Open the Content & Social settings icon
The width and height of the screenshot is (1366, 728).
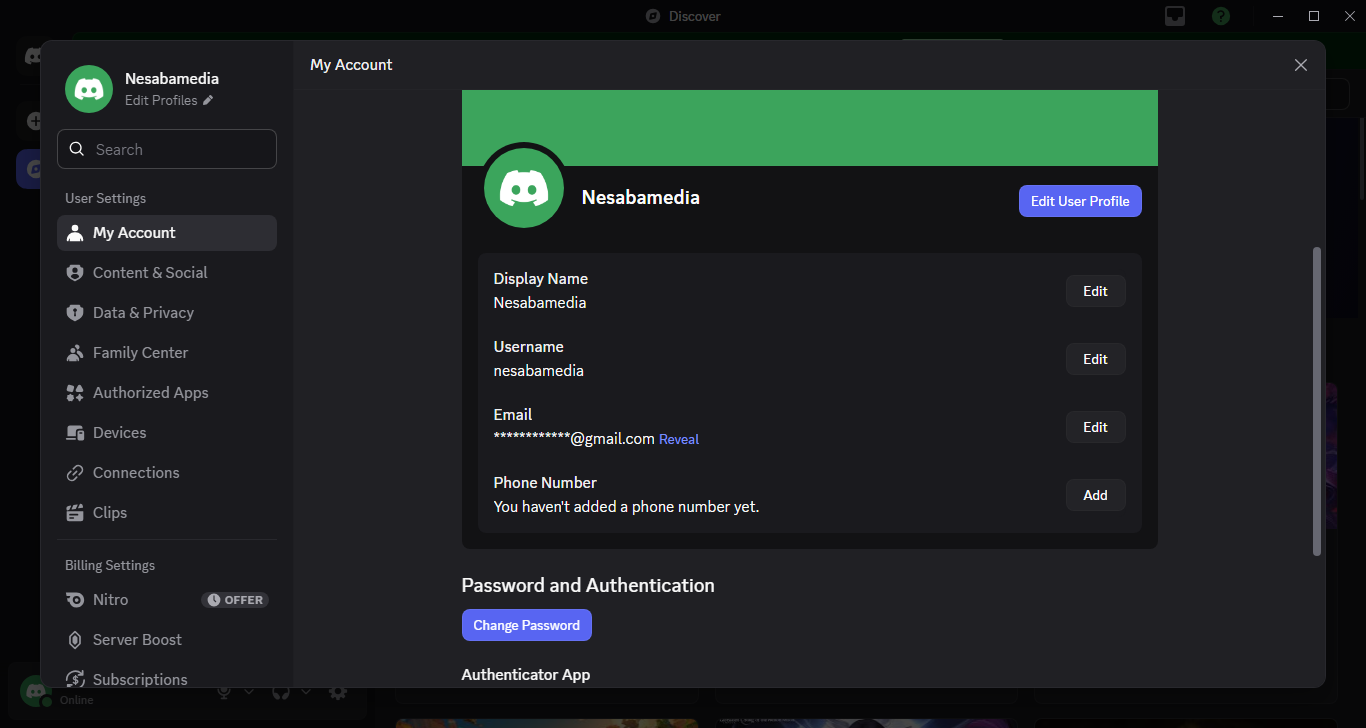[74, 273]
